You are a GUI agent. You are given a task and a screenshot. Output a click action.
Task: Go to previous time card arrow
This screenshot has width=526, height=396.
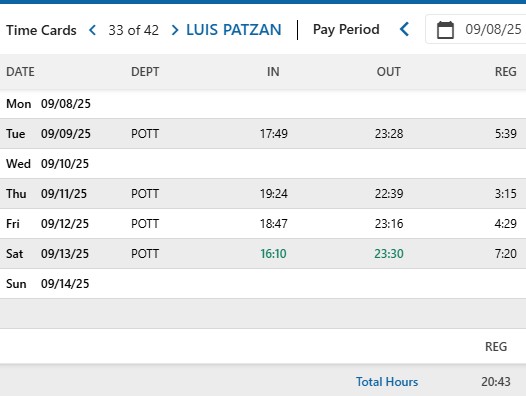[93, 30]
